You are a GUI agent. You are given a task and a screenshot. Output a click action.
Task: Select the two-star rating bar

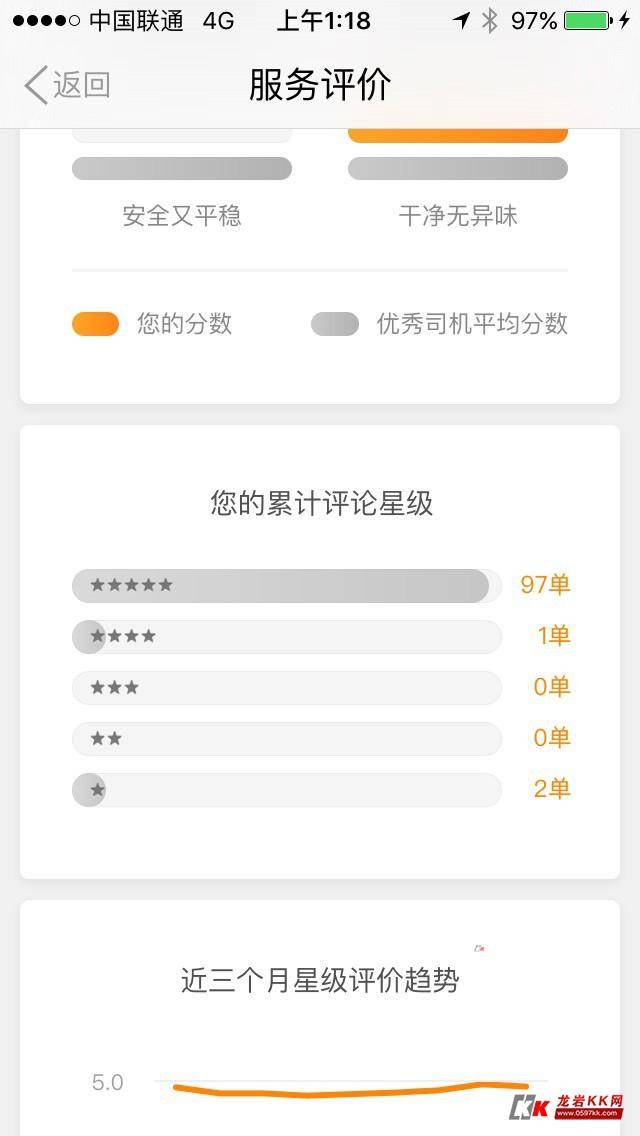pyautogui.click(x=286, y=739)
